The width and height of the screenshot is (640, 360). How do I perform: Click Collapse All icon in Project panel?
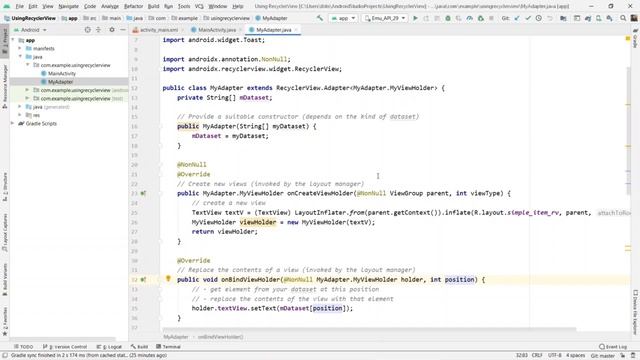pyautogui.click(x=98, y=30)
